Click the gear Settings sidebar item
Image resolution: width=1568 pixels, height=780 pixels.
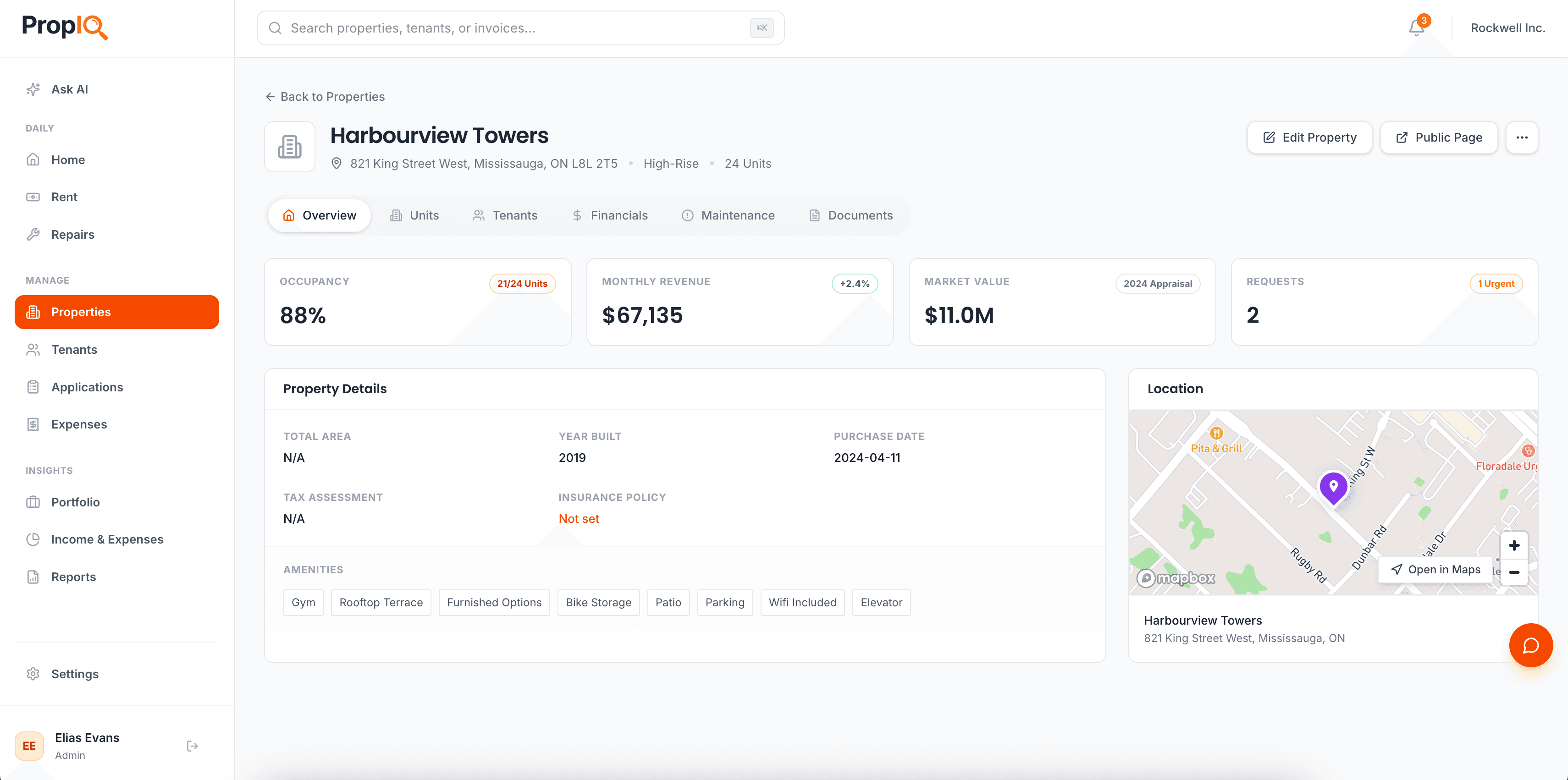coord(74,674)
